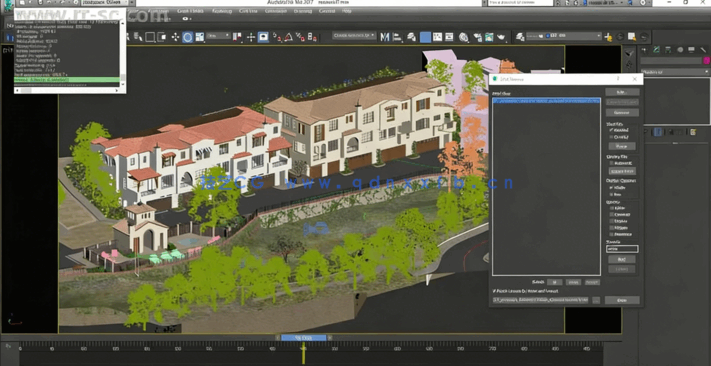This screenshot has width=711, height=366.
Task: Pick the highlighted Select and Rotate tool
Action: tap(188, 37)
